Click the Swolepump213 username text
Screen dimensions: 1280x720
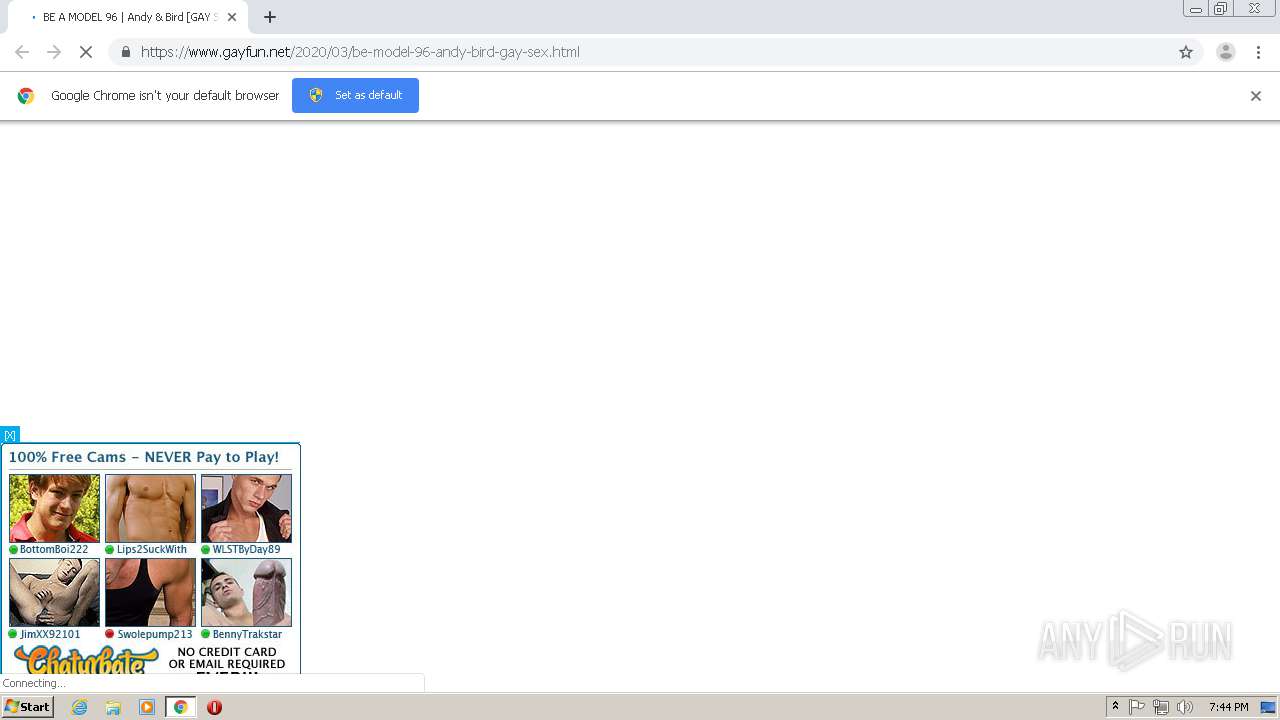(x=155, y=634)
